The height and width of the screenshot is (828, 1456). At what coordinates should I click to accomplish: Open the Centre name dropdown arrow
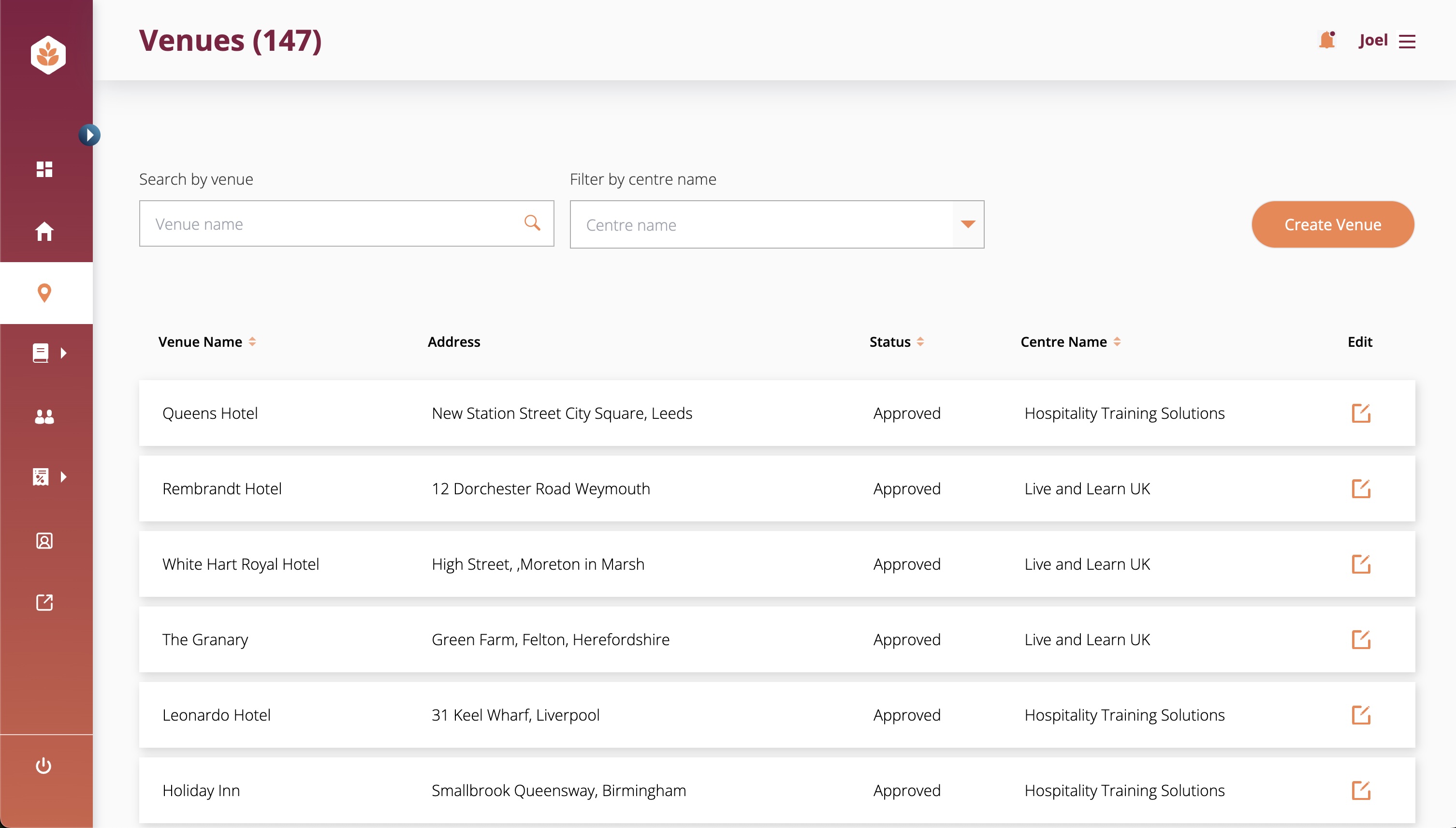tap(968, 224)
